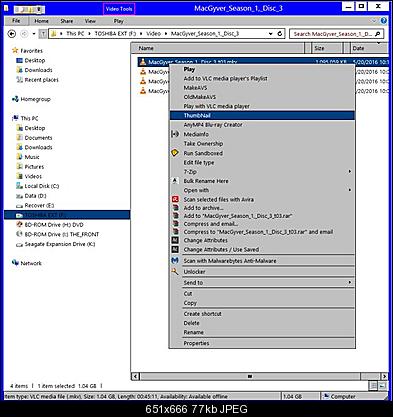Click the back navigation arrow
The width and height of the screenshot is (393, 417).
click(11, 34)
